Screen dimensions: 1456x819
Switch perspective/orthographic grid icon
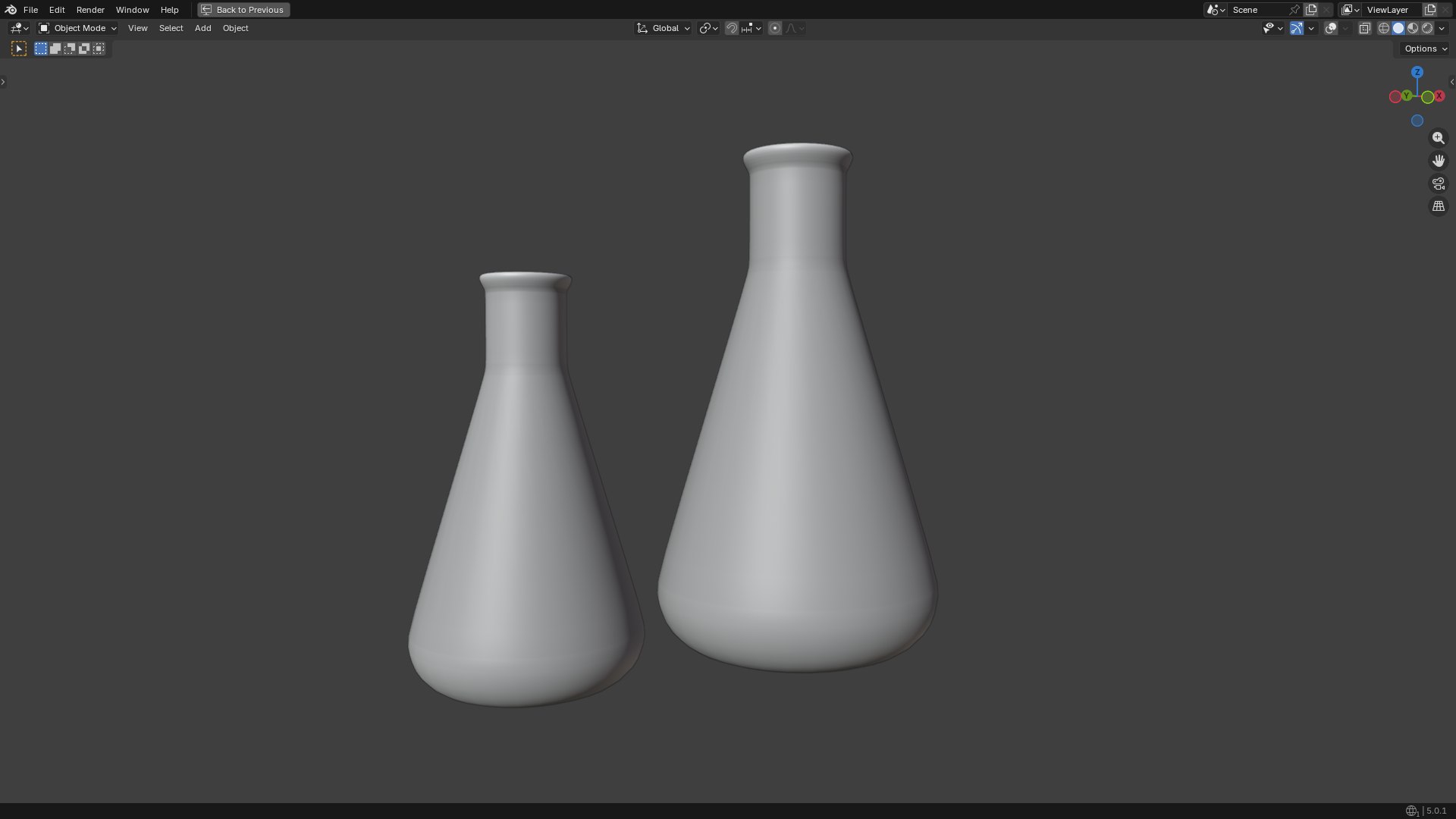pos(1439,206)
